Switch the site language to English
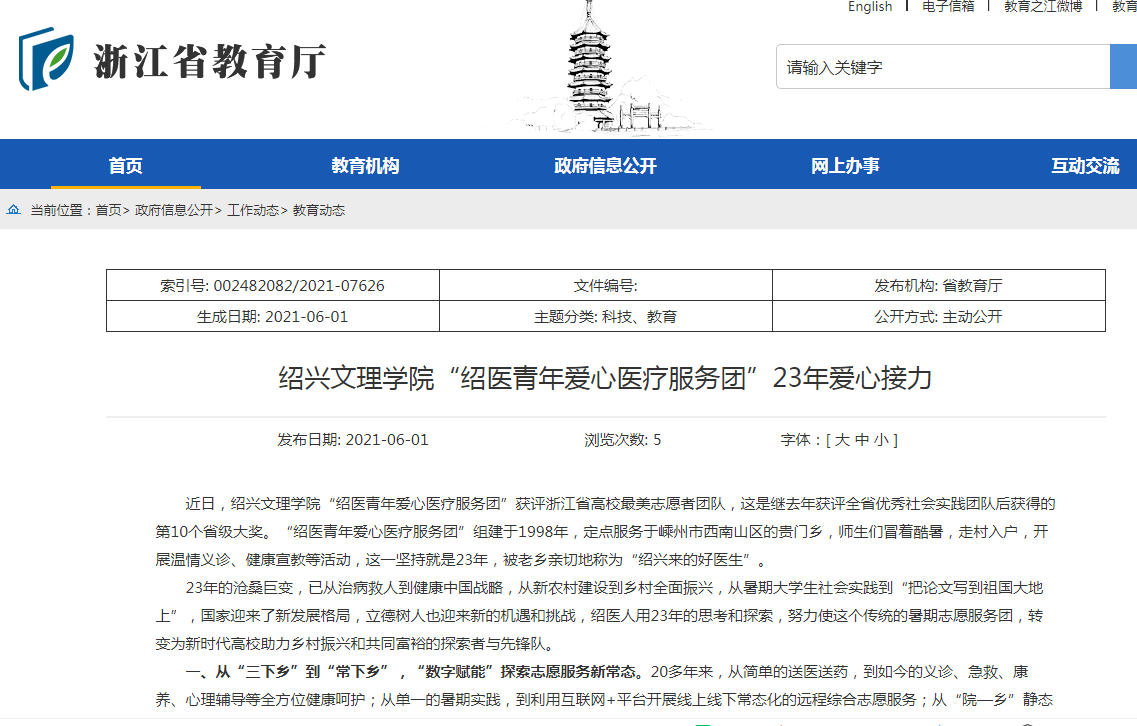The image size is (1137, 726). pyautogui.click(x=870, y=7)
